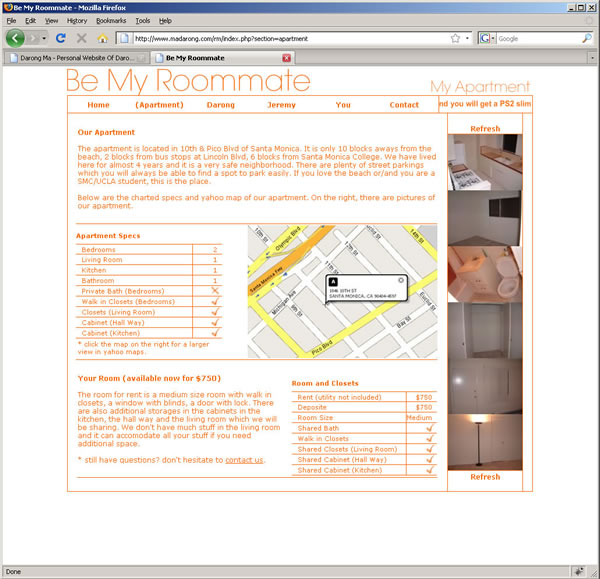Open the Bookmarks menu

(110, 20)
